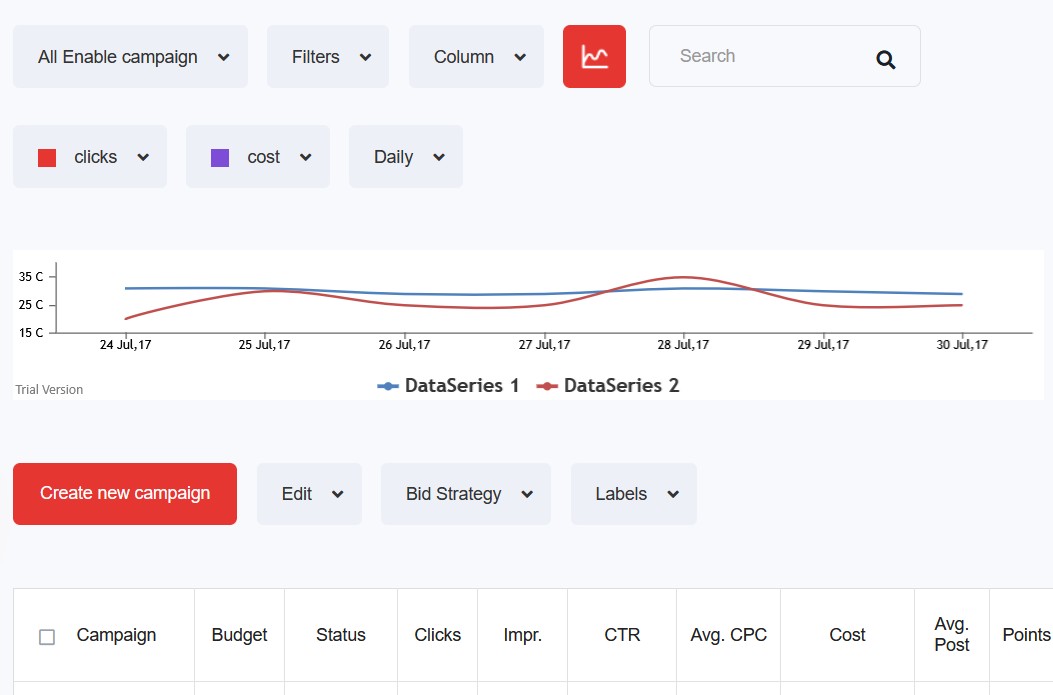Expand the Bid Strategy menu
Viewport: 1053px width, 695px height.
[465, 494]
